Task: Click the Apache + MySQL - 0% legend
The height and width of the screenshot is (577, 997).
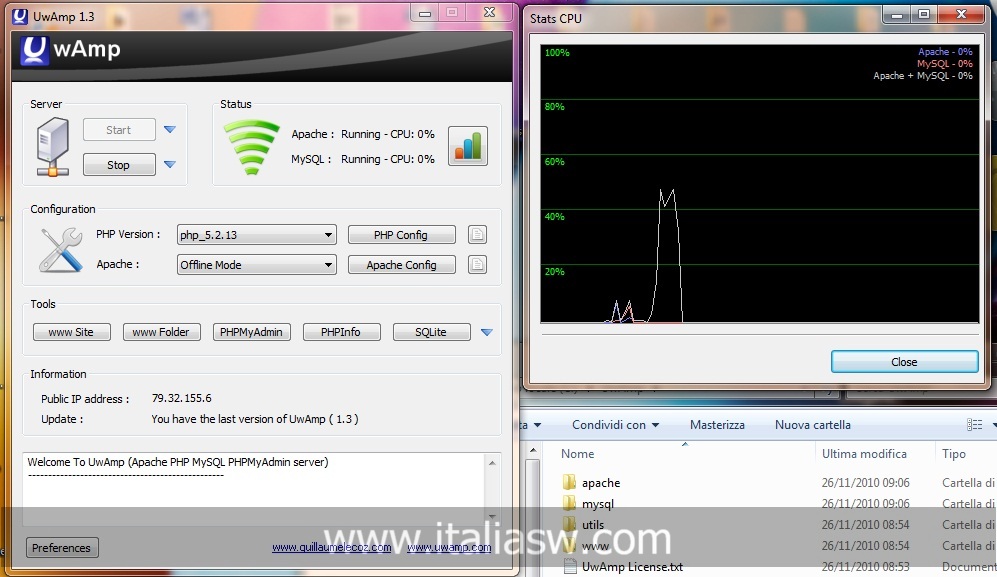Action: click(923, 76)
